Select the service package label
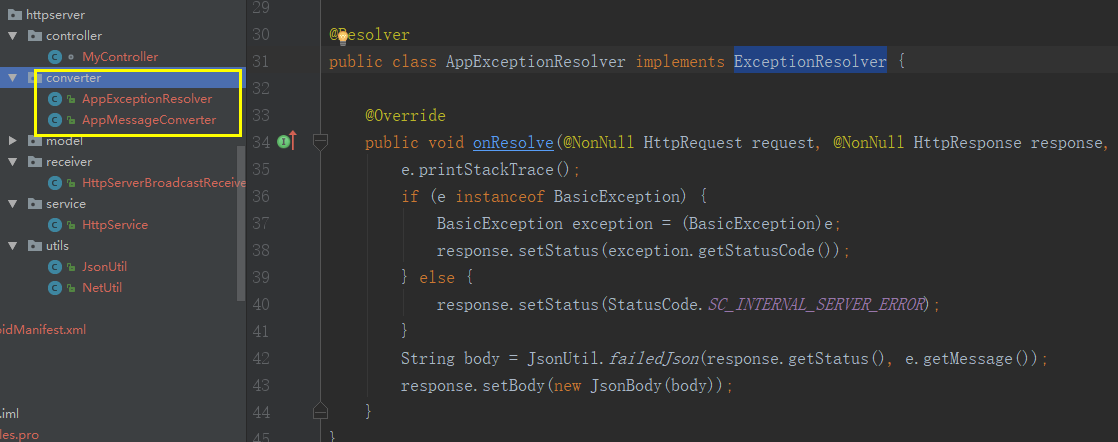Image resolution: width=1118 pixels, height=442 pixels. click(66, 204)
